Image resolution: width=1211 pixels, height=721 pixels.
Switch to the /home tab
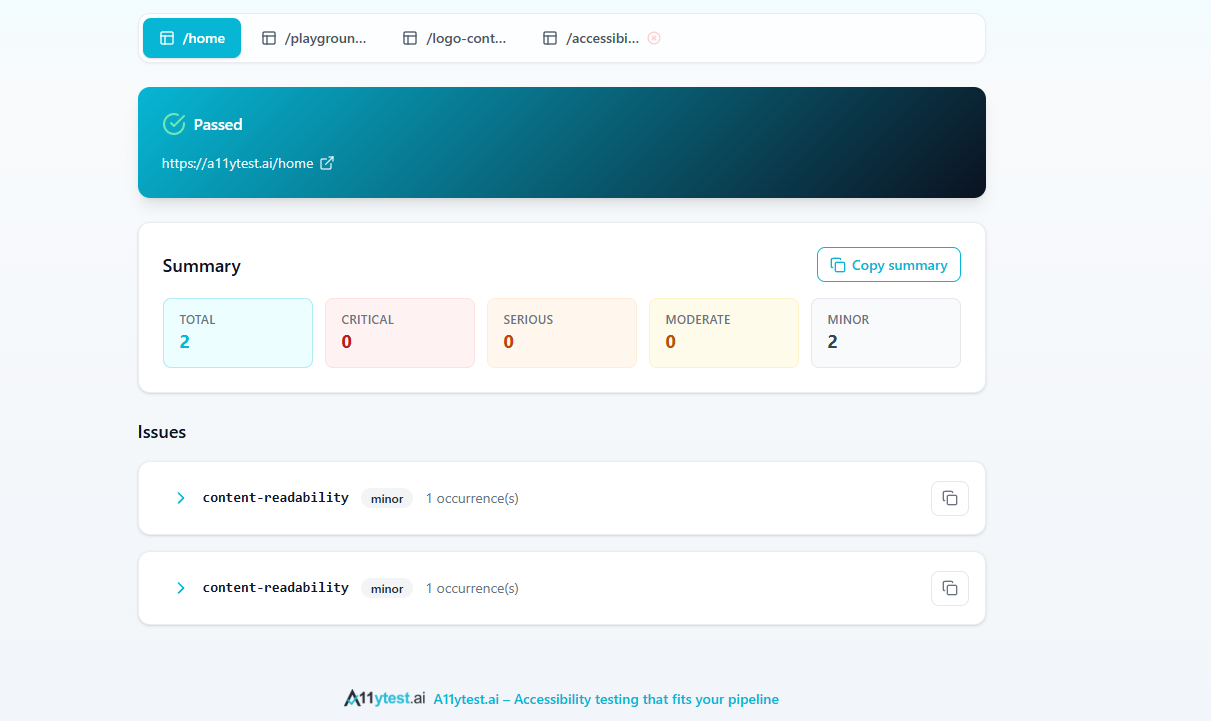click(x=192, y=38)
